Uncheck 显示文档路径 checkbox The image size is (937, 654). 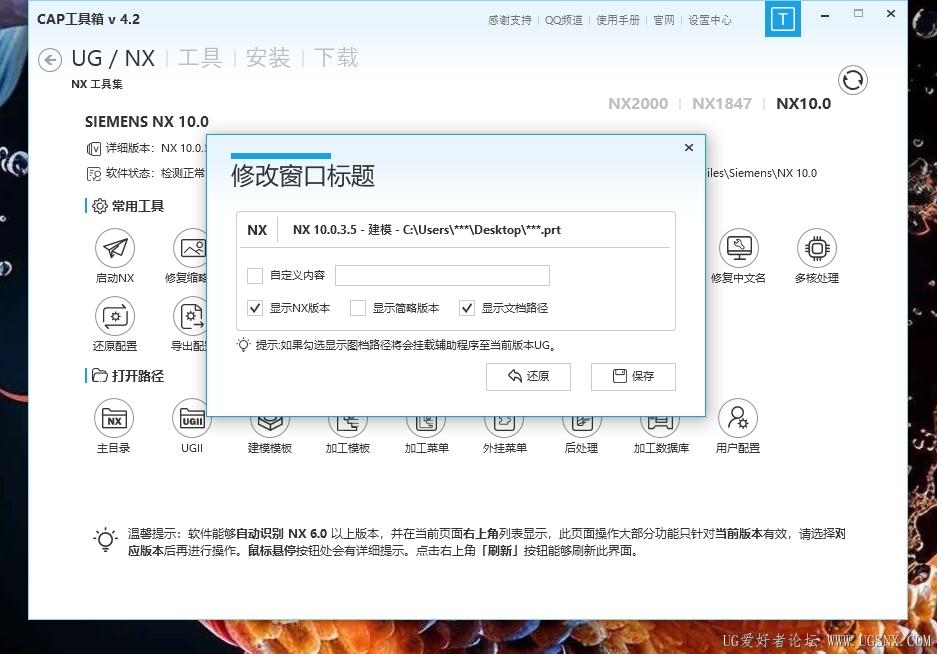467,308
